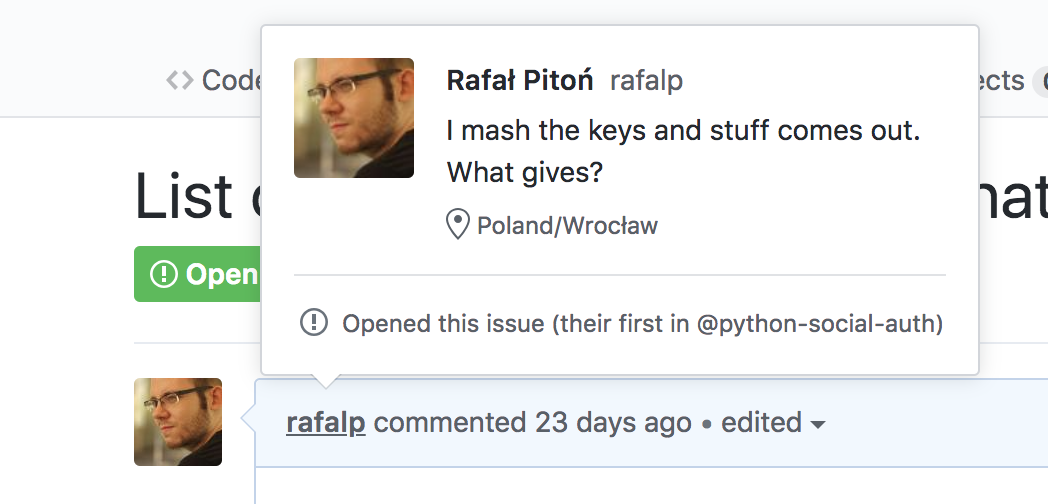Click the large profile photo in hovercard
This screenshot has height=504, width=1048.
tap(354, 118)
